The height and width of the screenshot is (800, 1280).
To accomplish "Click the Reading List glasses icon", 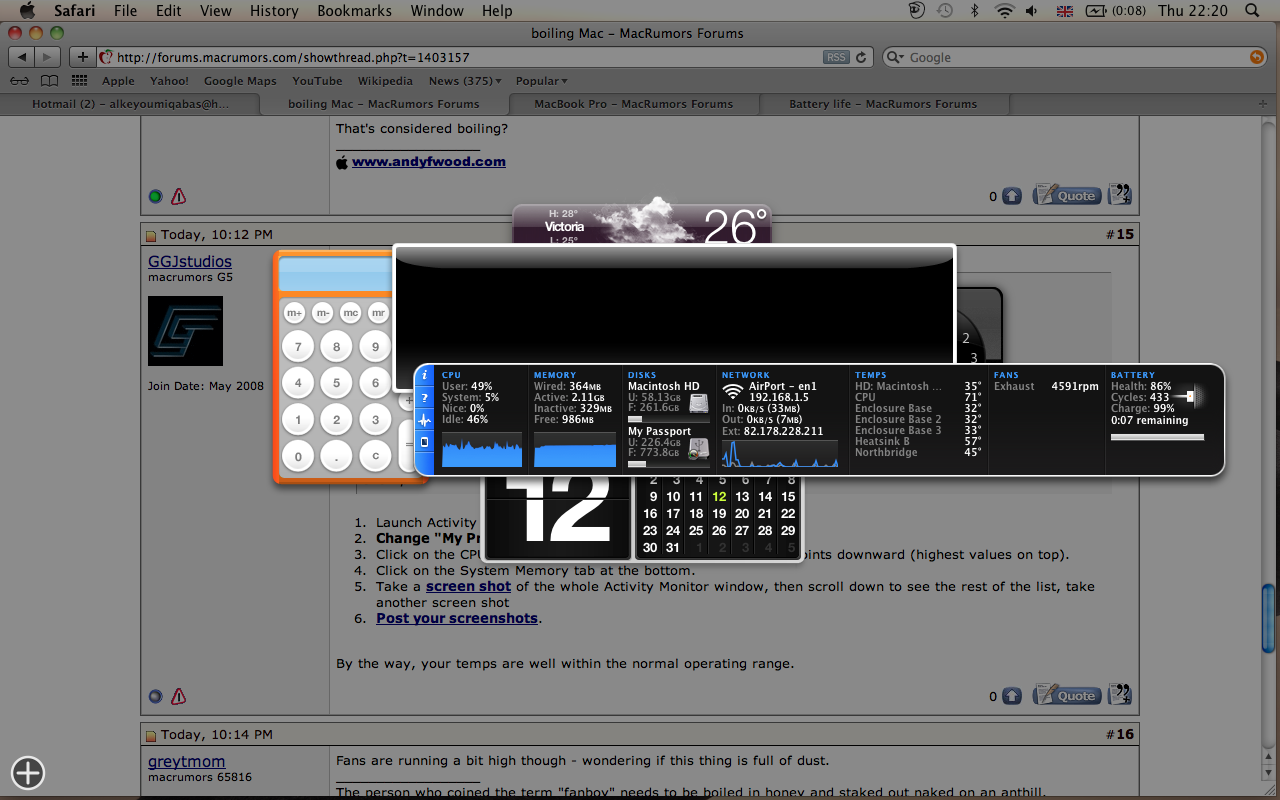I will coord(20,81).
